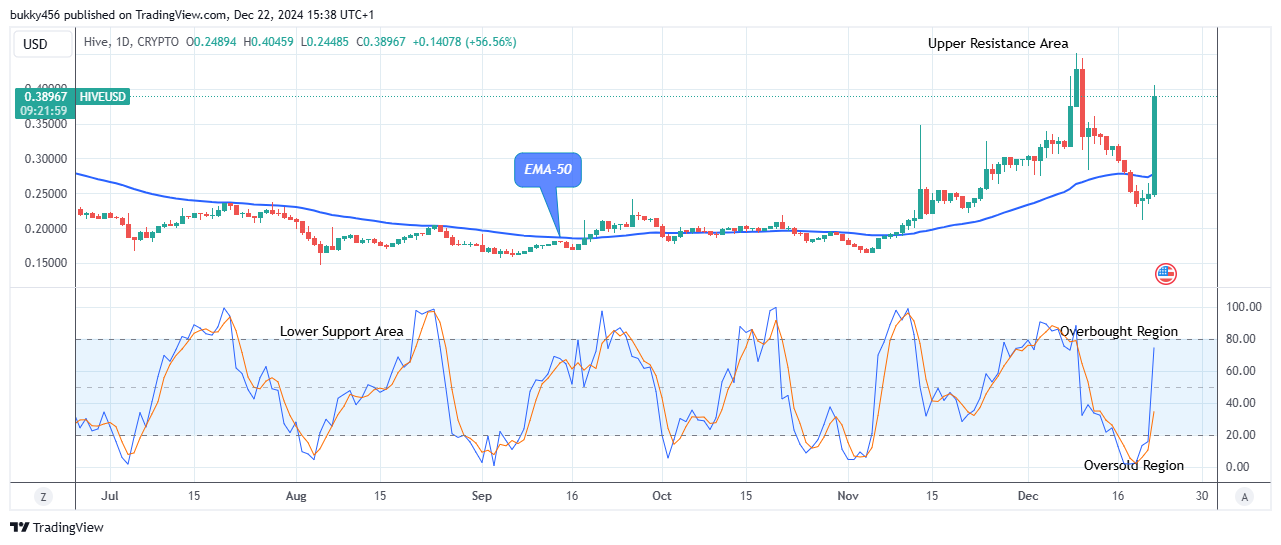Click the 0.15000 price axis label
Viewport: 1281px width, 545px height.
pos(46,264)
